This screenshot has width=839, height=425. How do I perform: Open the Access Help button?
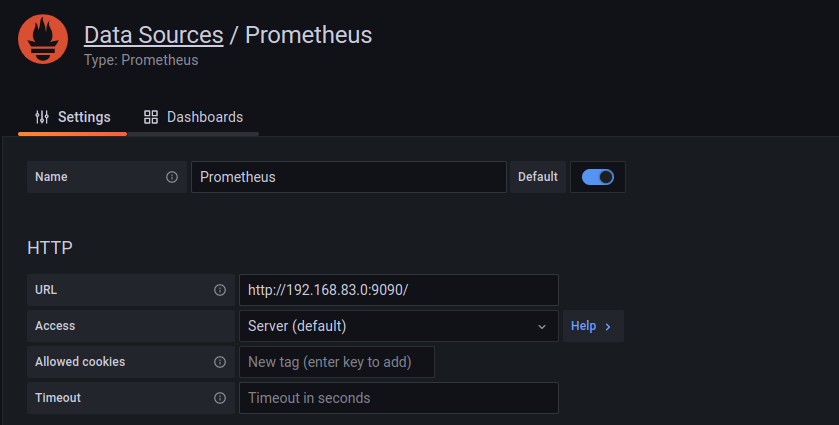coord(593,326)
